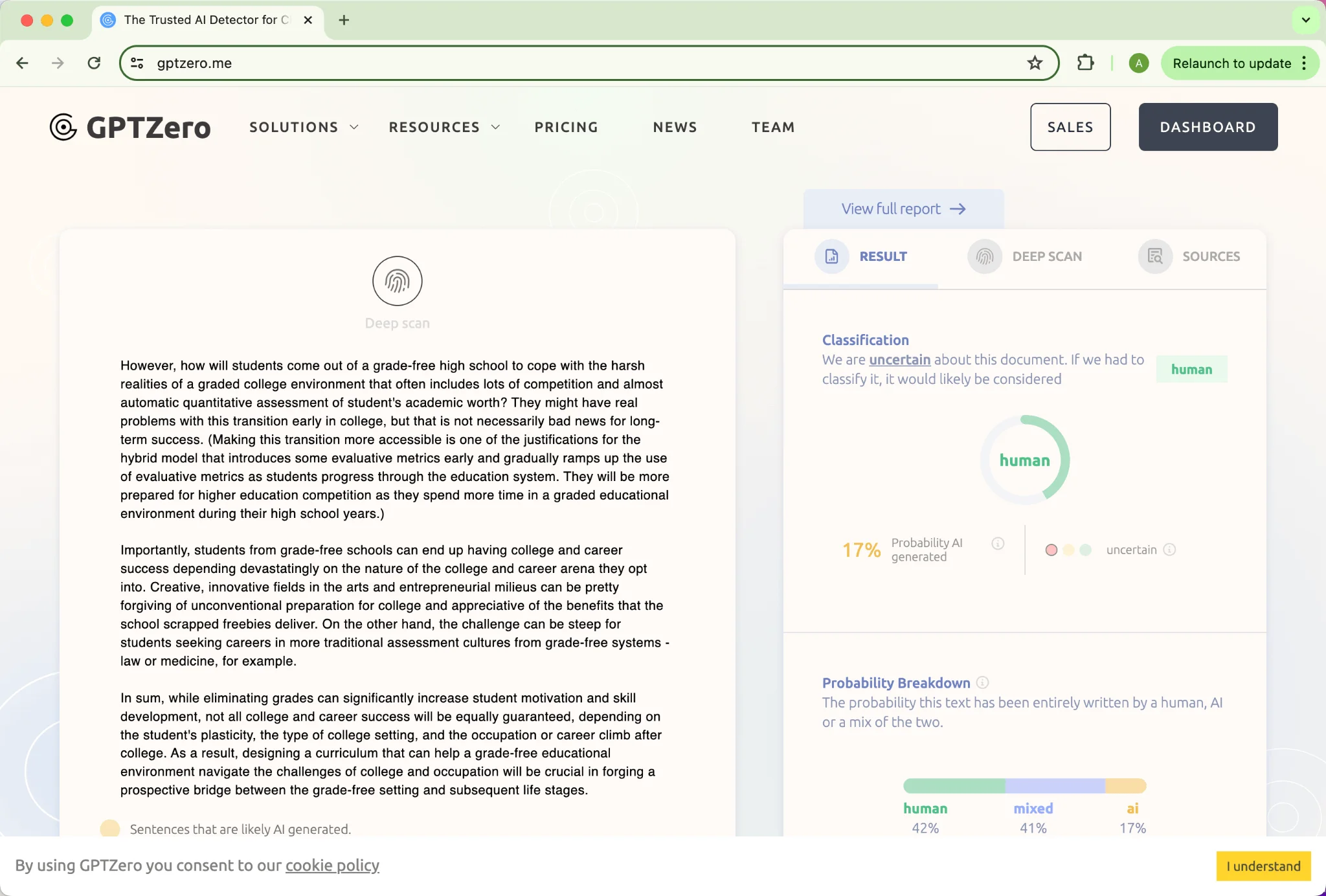
Task: Click the mixed 41% label
Action: click(1033, 818)
